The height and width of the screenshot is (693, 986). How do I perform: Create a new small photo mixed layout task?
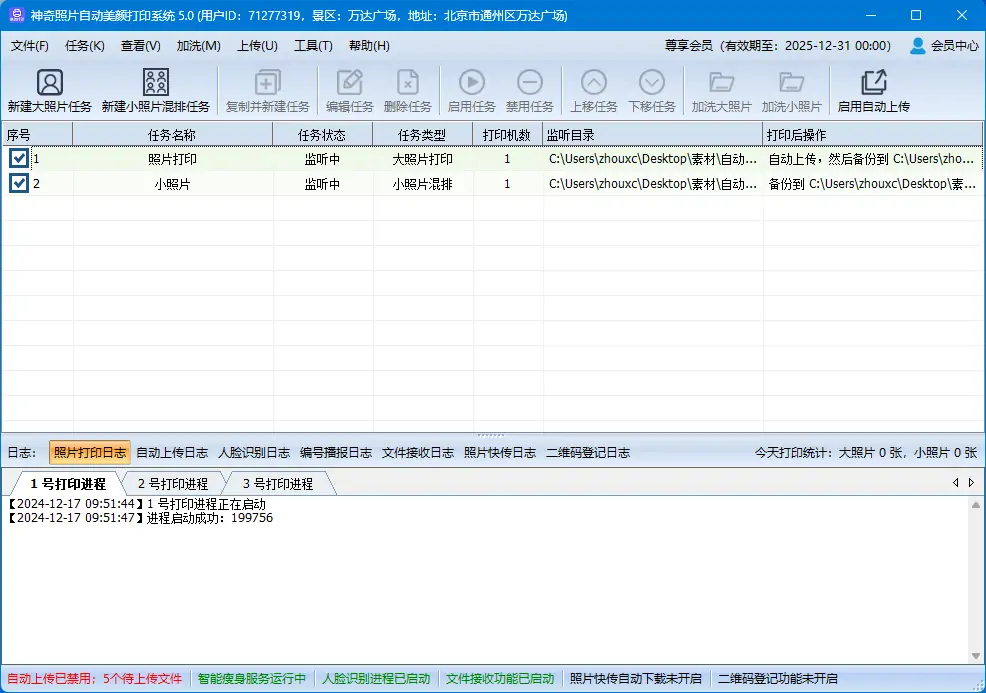tap(155, 83)
